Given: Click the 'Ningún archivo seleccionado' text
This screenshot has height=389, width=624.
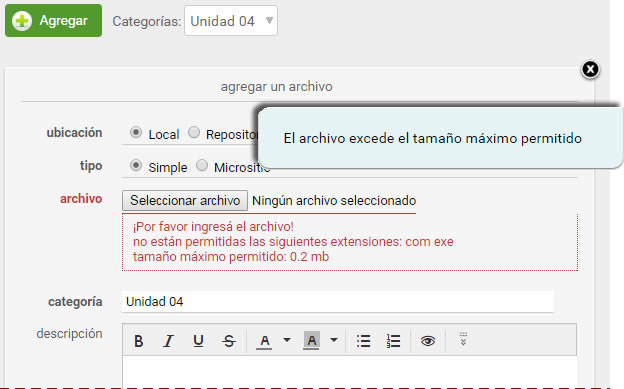Looking at the screenshot, I should pyautogui.click(x=334, y=201).
